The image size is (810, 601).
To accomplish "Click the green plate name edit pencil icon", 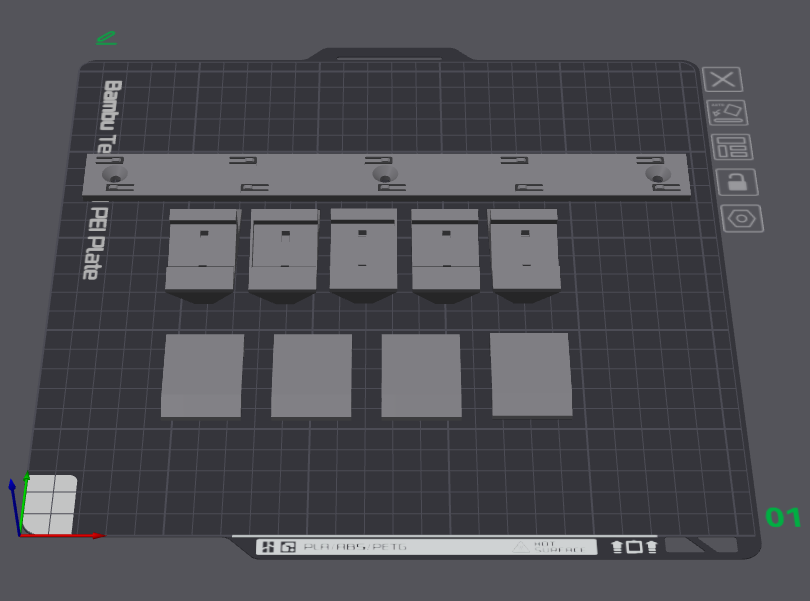I will (x=107, y=38).
